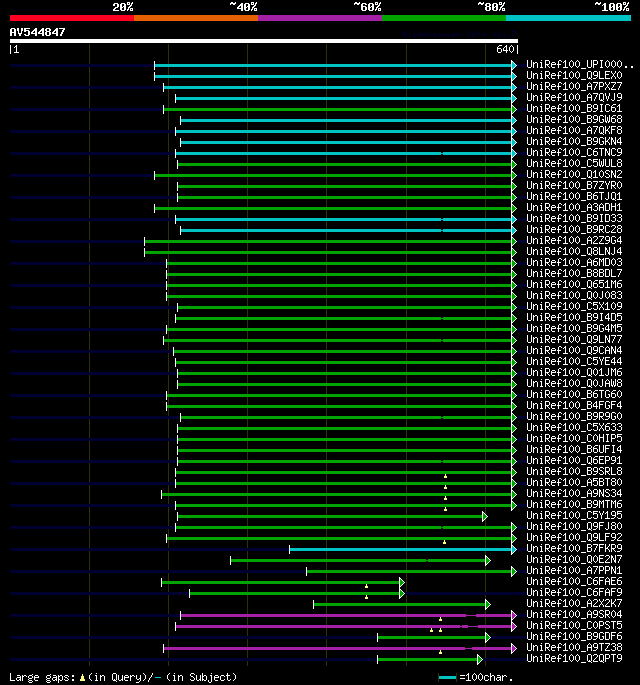
Task: Select the UniRef100_A7QVJ9 label
Action: click(x=574, y=97)
